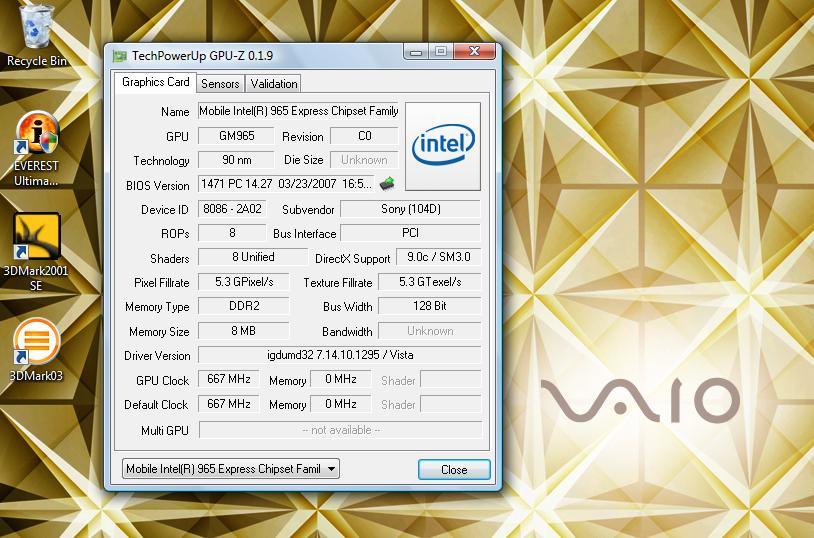Click the Multi GPU not available field
This screenshot has height=538, width=814.
click(341, 430)
